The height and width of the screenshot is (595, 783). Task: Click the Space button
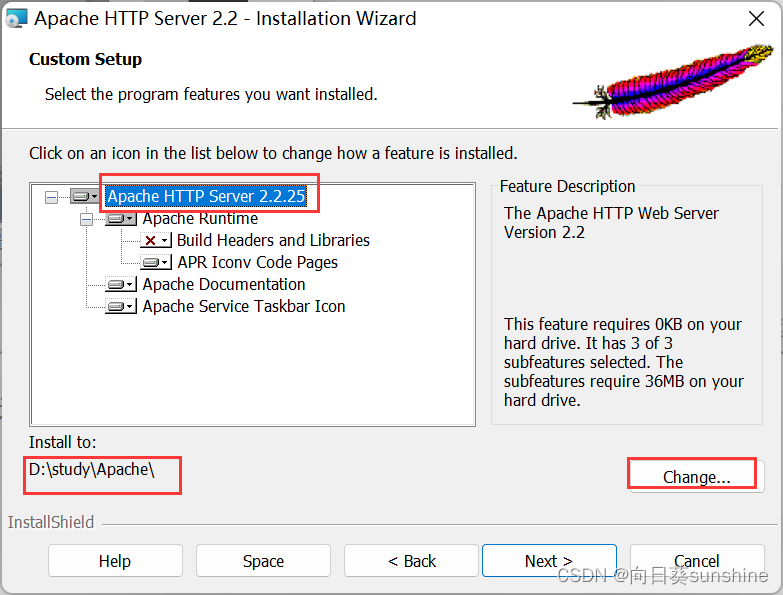pos(263,561)
